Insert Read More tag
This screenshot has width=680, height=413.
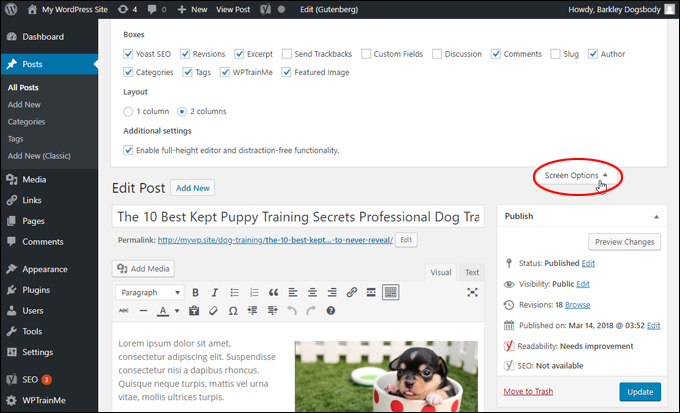click(371, 292)
